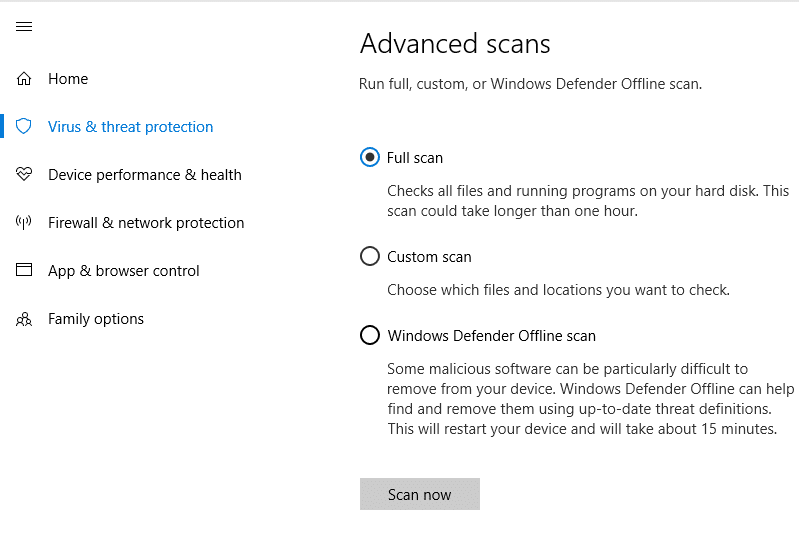Go to the Home label in sidebar
799x536 pixels.
tap(68, 79)
